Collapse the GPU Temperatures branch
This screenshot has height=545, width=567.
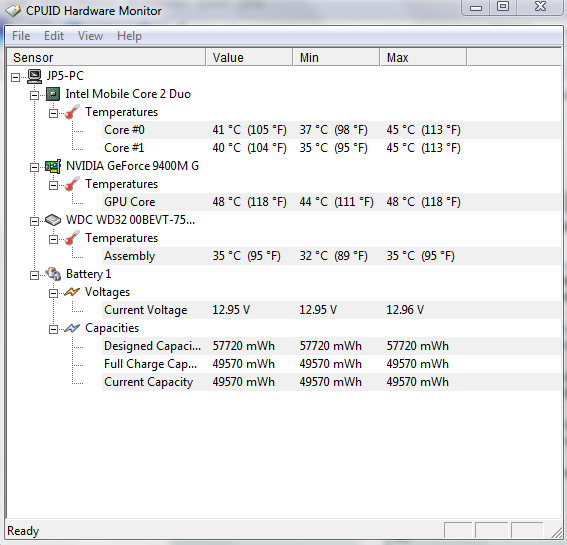[x=53, y=185]
